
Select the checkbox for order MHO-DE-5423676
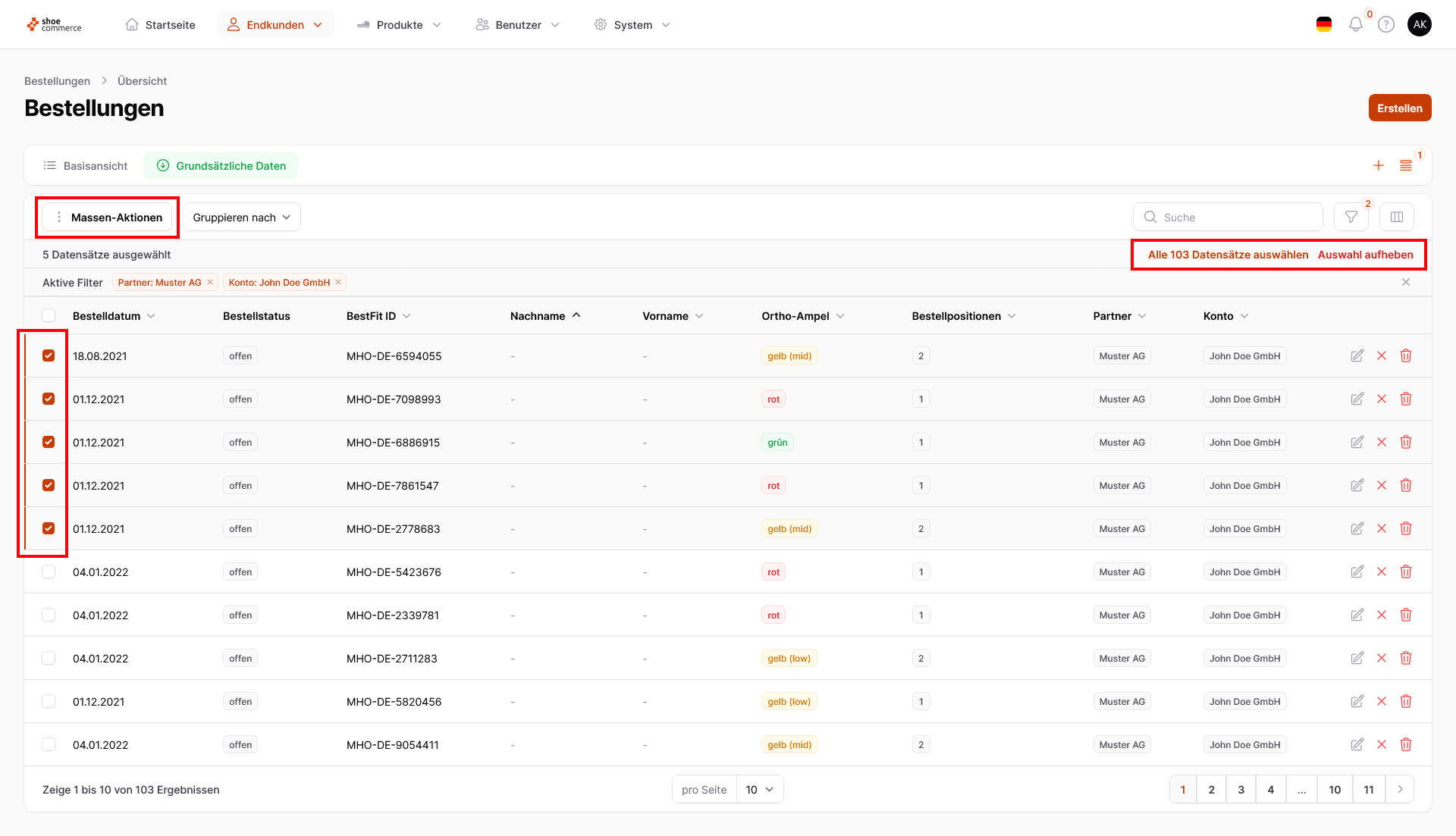(x=49, y=572)
